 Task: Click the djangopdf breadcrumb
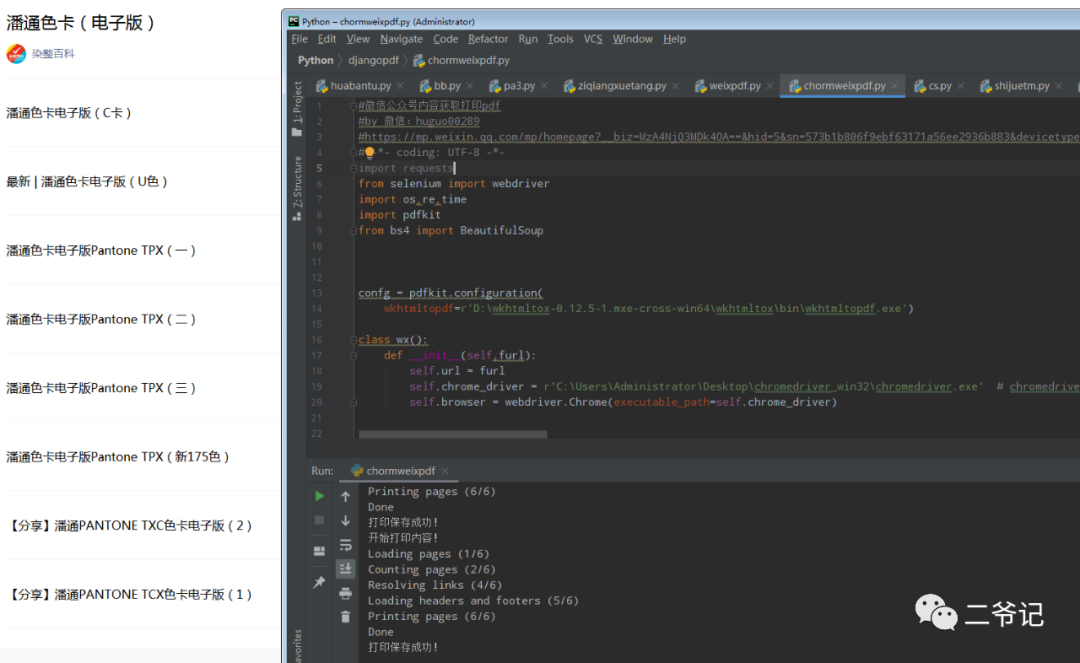[x=373, y=61]
